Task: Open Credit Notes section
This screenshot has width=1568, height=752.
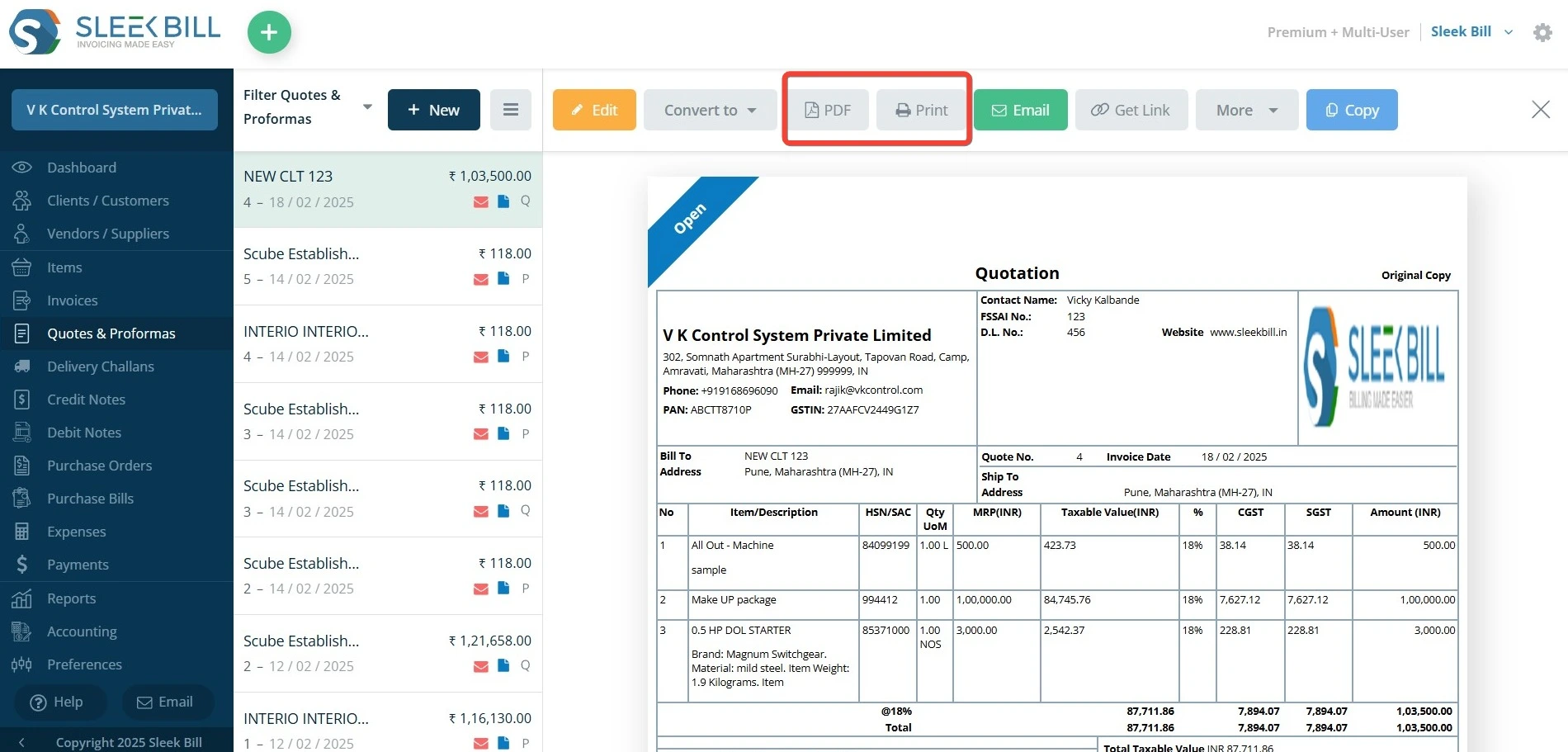Action: 87,400
